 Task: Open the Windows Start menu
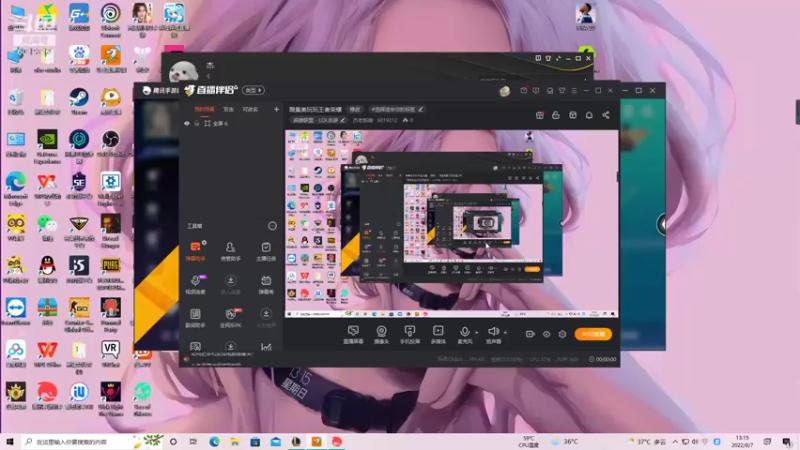tap(10, 441)
